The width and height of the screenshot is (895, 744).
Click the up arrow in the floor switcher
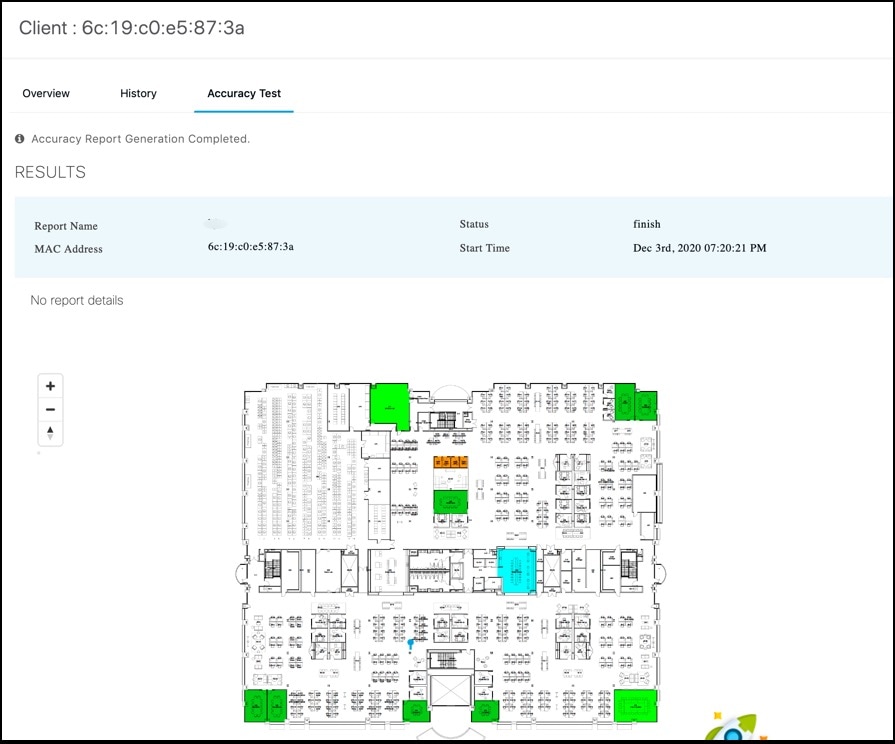pyautogui.click(x=50, y=429)
